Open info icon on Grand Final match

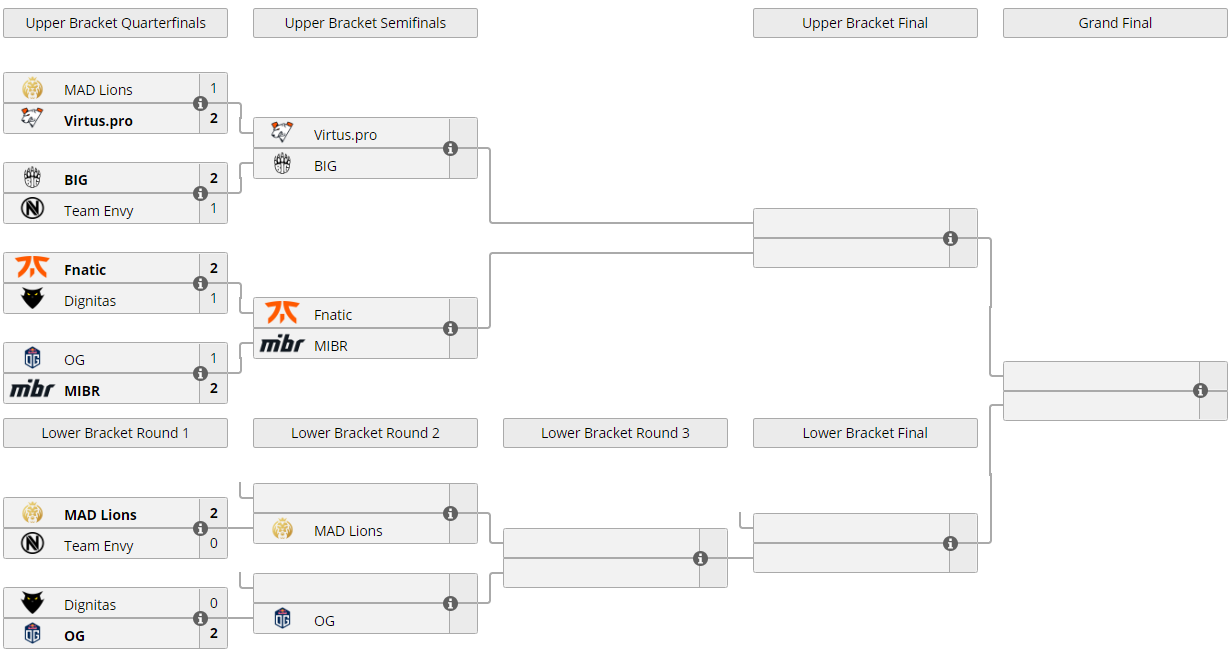click(1200, 391)
